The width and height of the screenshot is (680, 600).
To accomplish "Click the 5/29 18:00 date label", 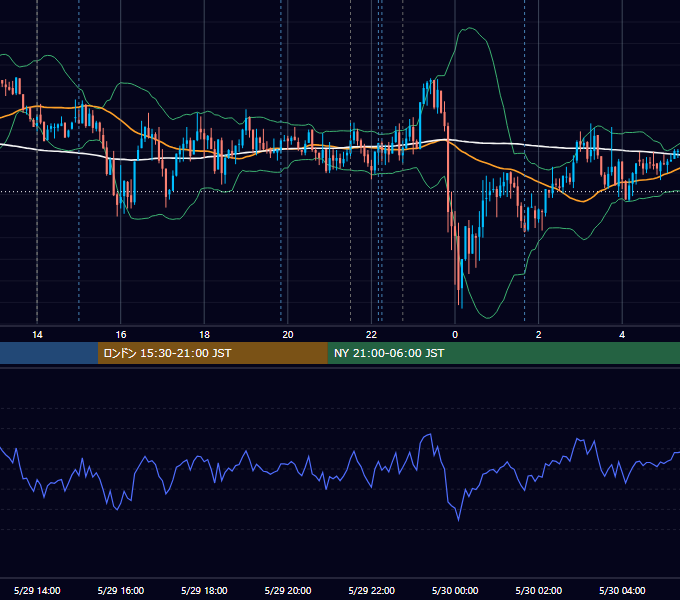I will (x=204, y=590).
